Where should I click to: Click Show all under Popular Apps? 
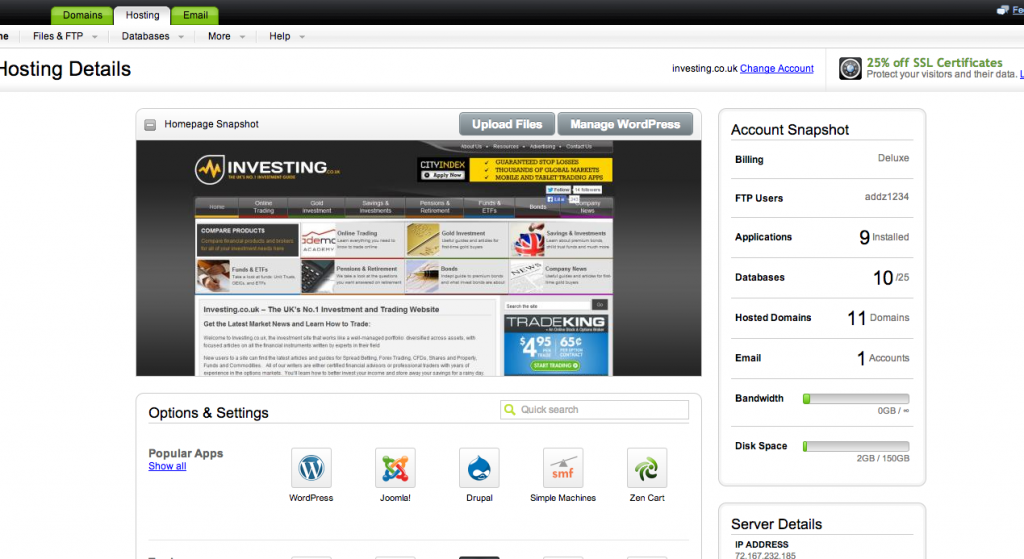coord(167,466)
